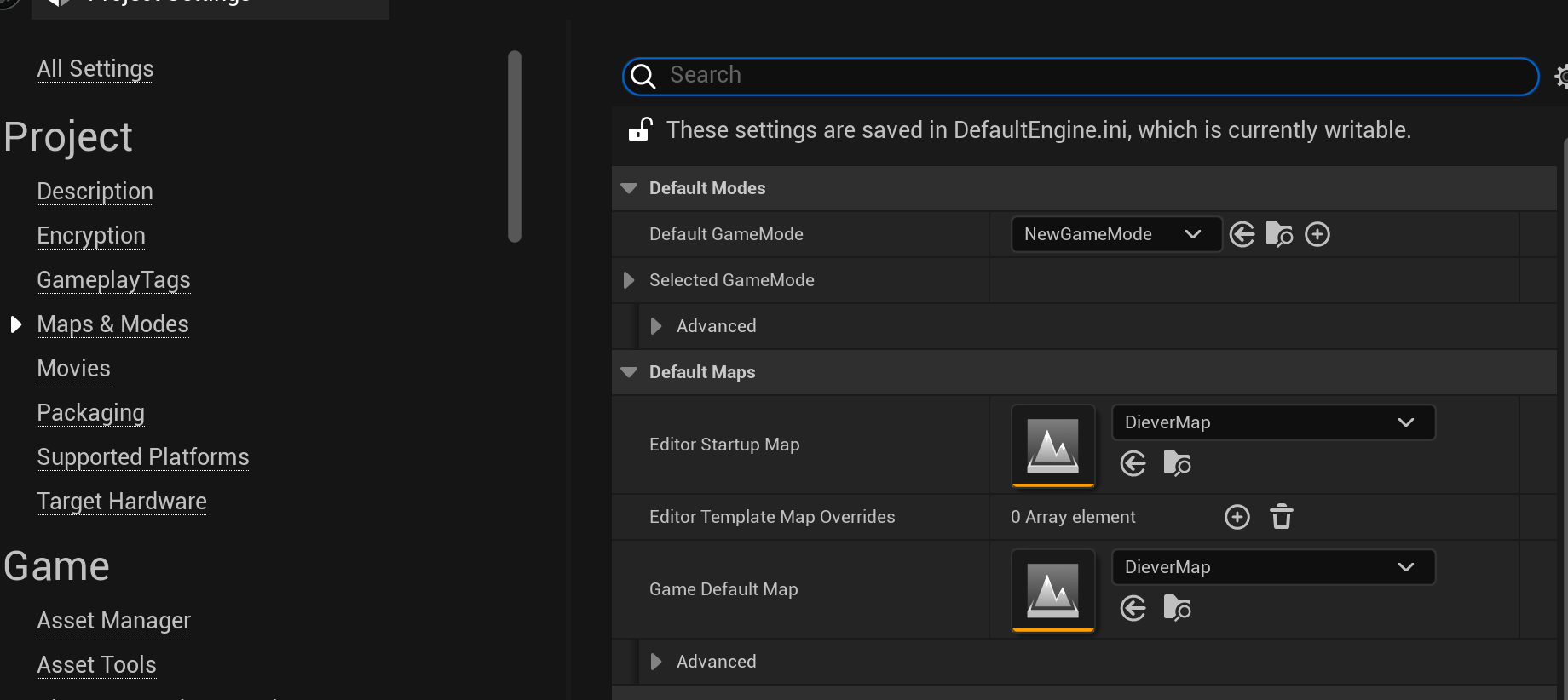
Task: Browse to Editor Startup Map asset
Action: pyautogui.click(x=1177, y=464)
